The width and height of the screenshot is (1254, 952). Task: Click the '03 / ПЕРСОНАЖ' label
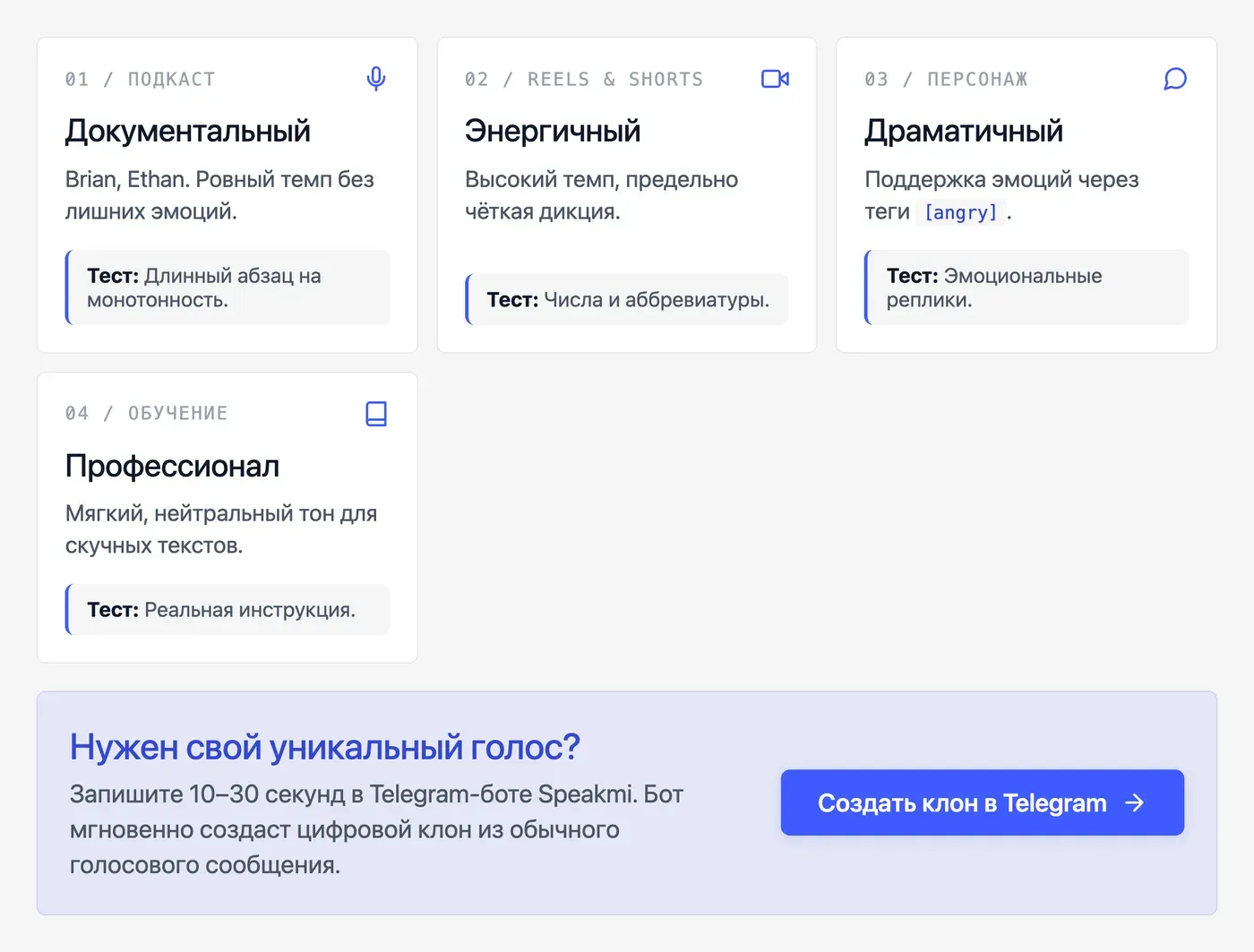[x=946, y=79]
